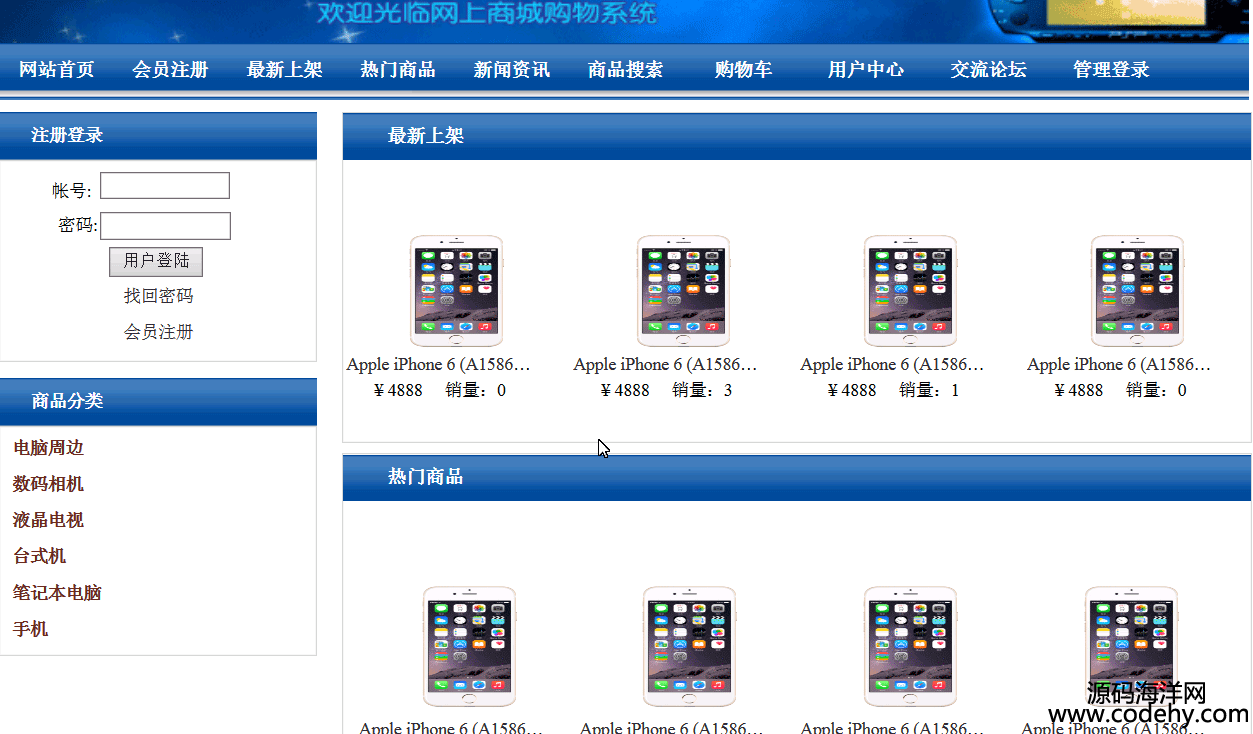Image resolution: width=1253 pixels, height=734 pixels.
Task: Browse the 笔记本电脑 category
Action: click(x=57, y=592)
